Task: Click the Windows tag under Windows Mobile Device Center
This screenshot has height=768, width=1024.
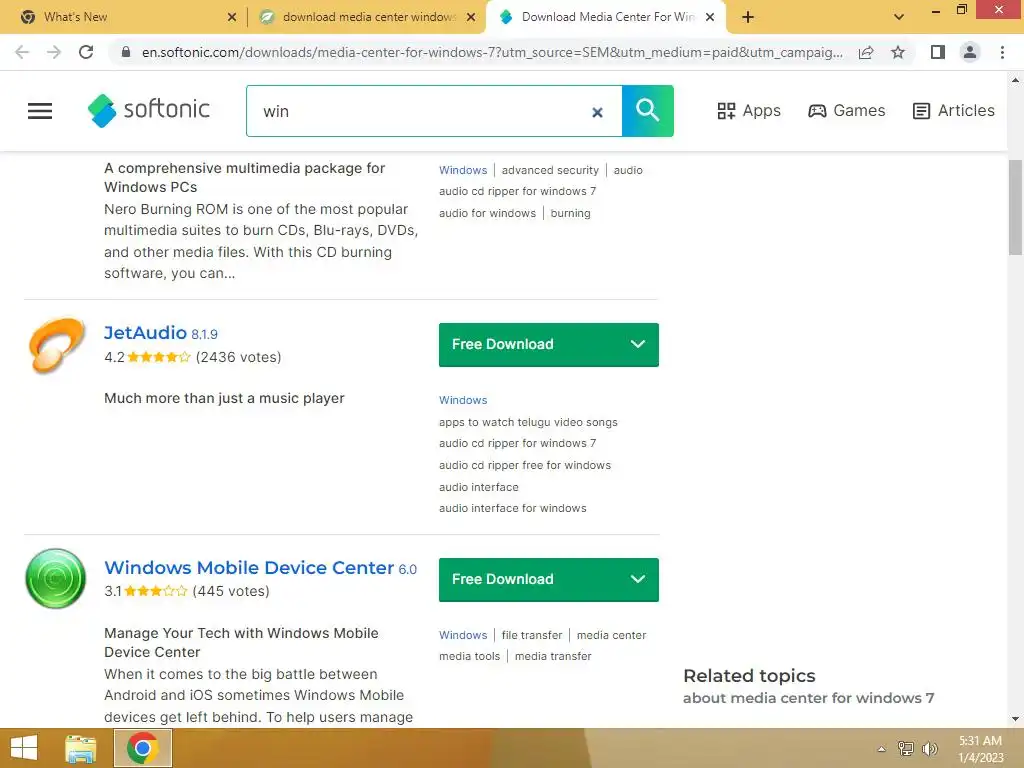Action: 463,635
